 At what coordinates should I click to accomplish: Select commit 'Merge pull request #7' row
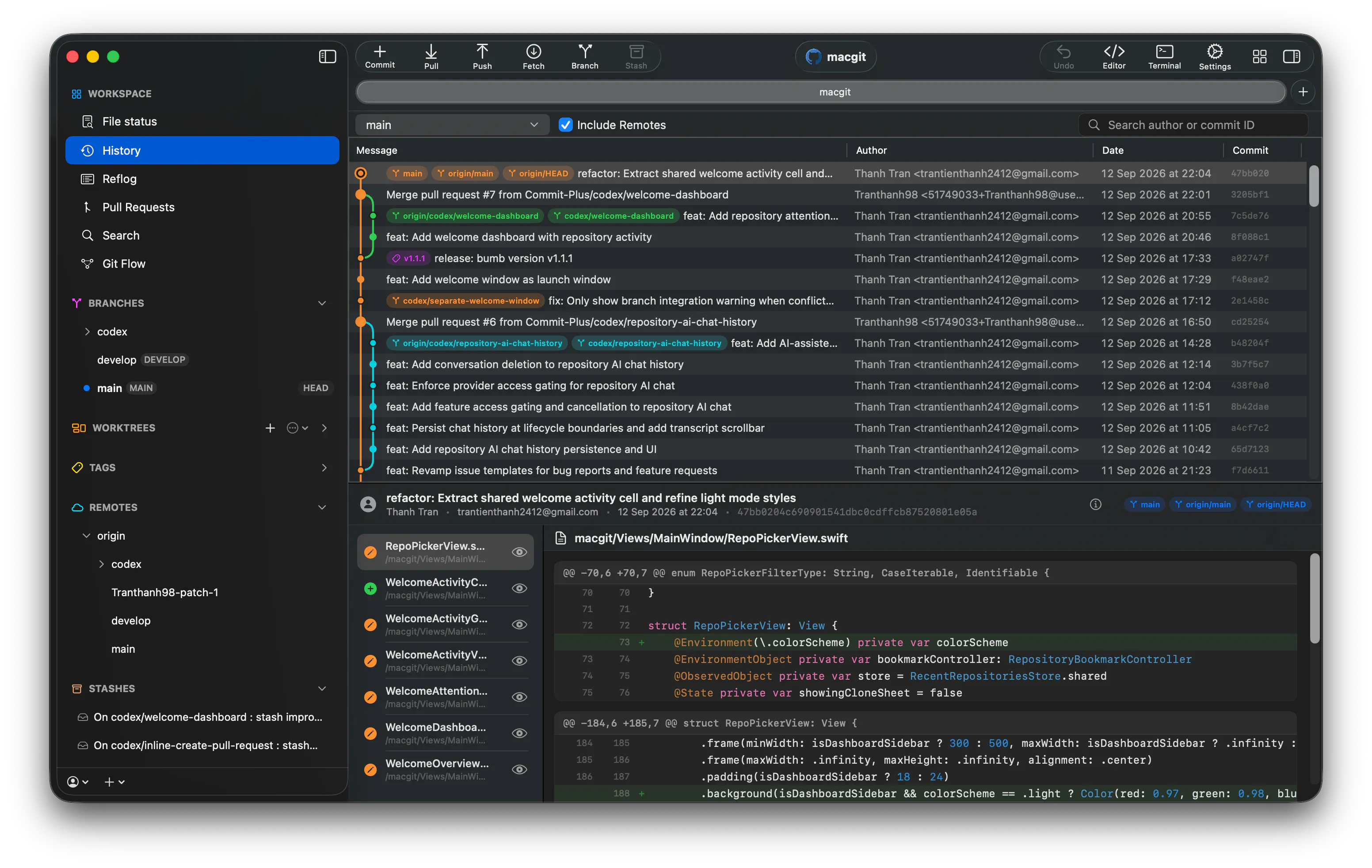[x=828, y=195]
